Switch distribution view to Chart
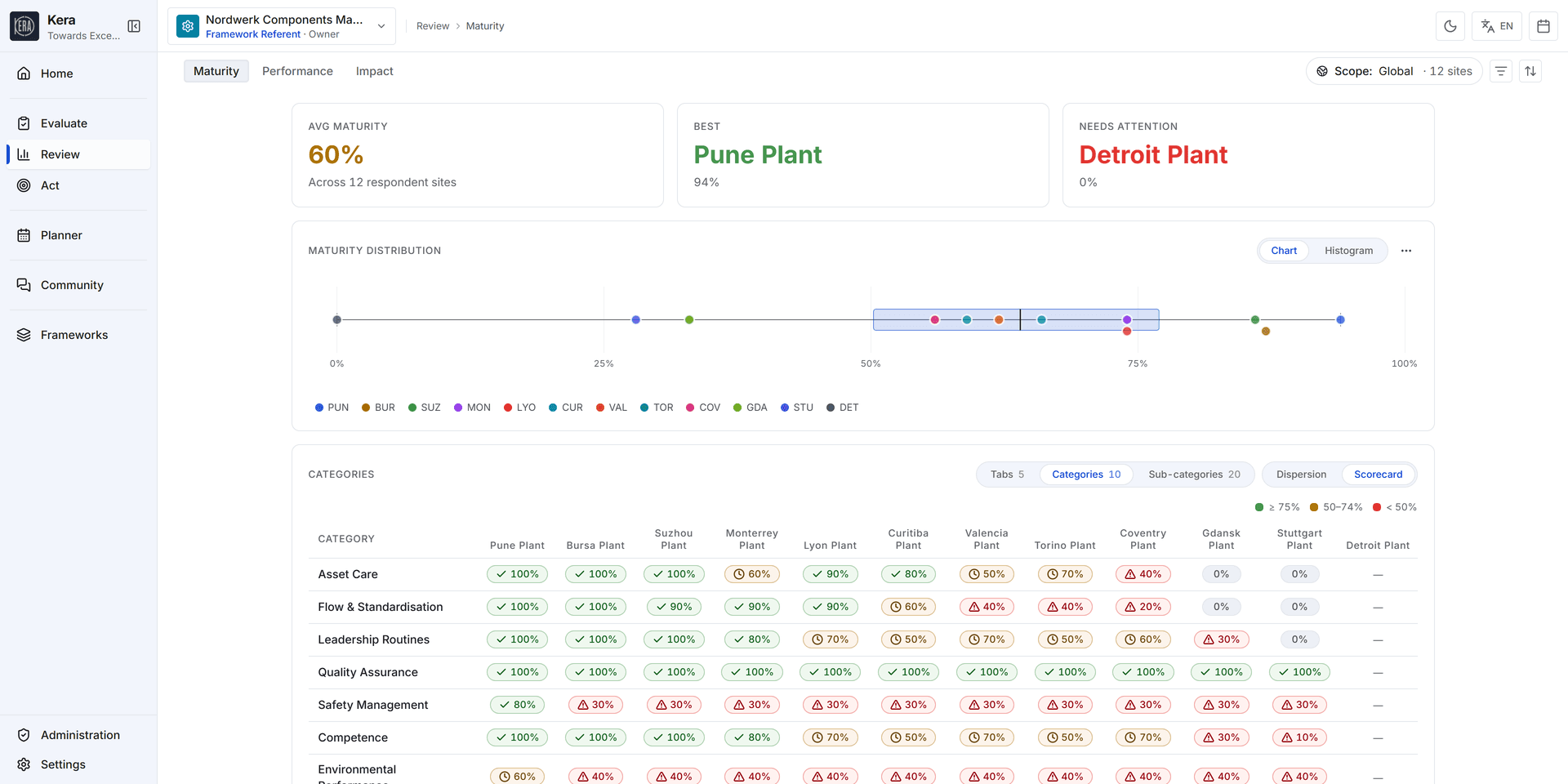 tap(1284, 251)
